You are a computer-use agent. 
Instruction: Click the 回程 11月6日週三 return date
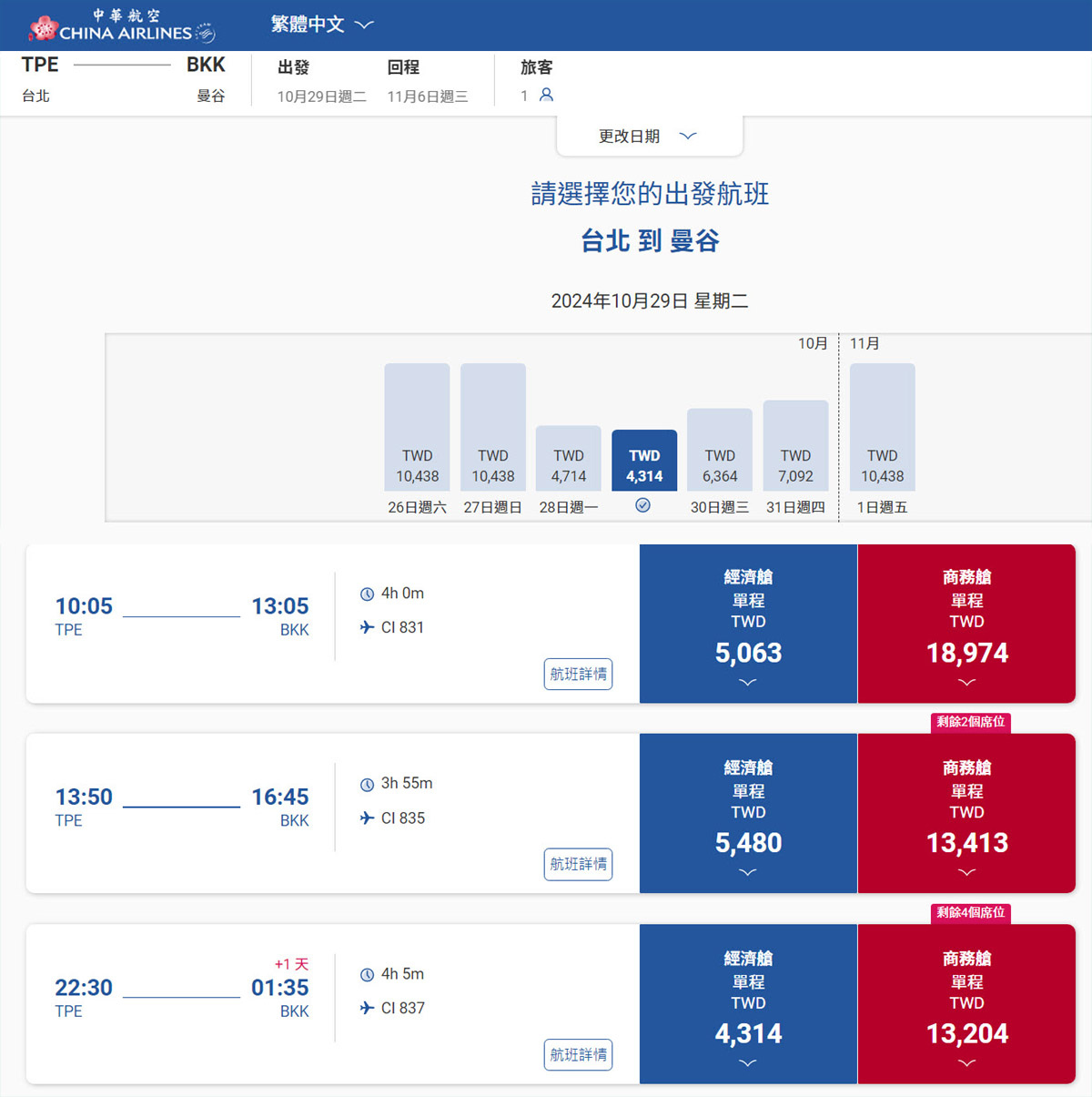click(x=427, y=81)
